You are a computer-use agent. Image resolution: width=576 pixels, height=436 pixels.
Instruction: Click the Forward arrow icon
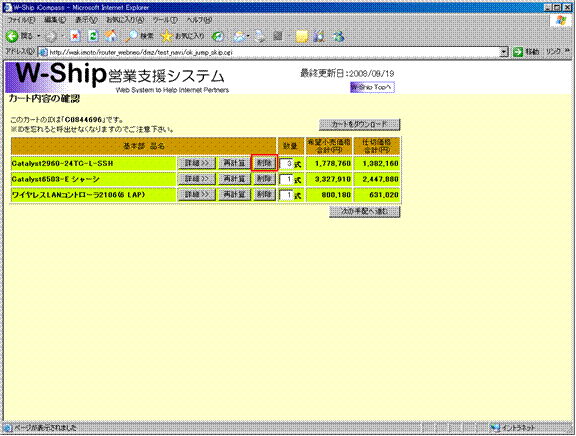click(x=51, y=36)
